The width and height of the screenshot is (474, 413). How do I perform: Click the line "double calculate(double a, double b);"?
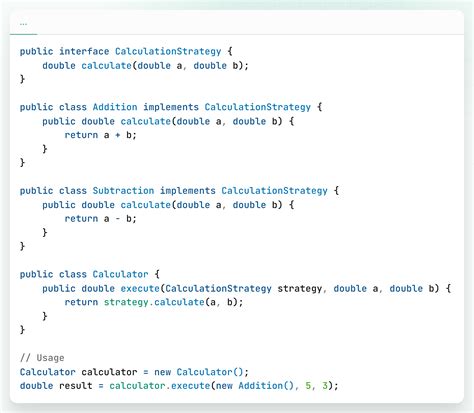tap(145, 66)
